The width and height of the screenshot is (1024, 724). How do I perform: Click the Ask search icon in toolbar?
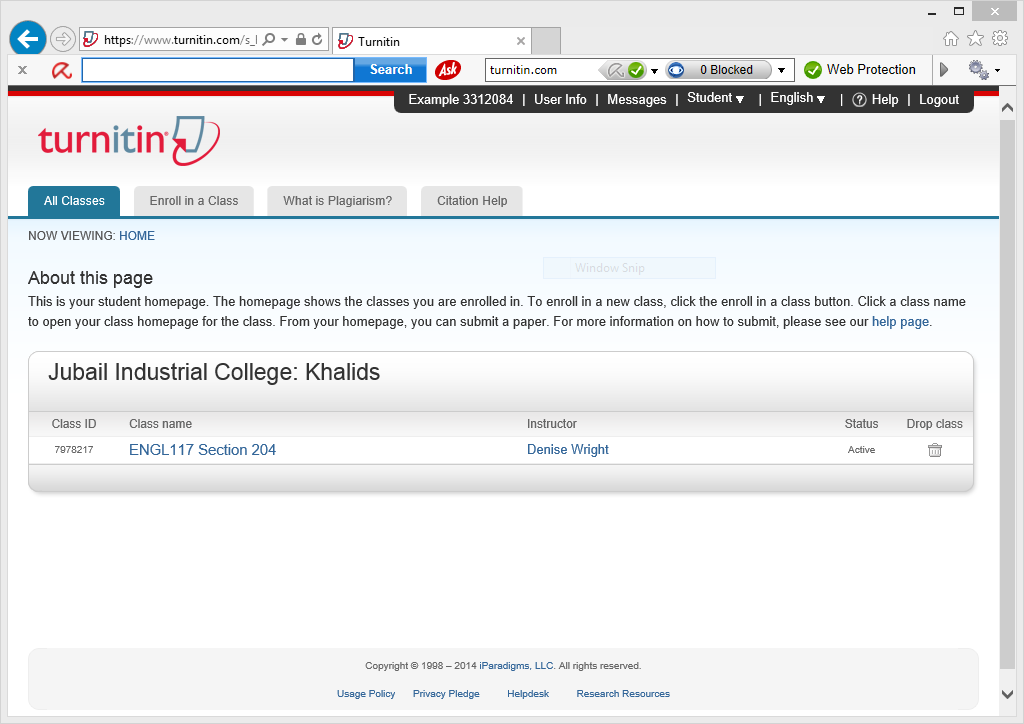(448, 70)
